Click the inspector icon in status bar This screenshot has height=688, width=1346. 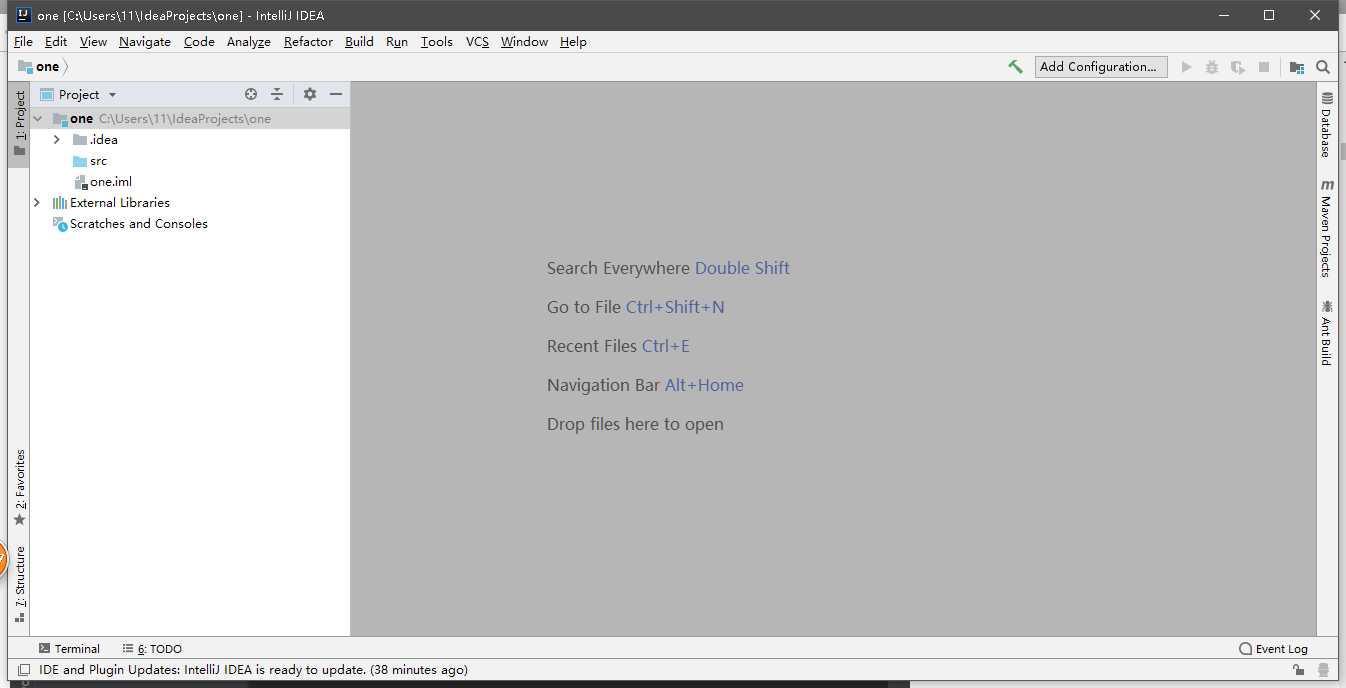pos(1323,670)
